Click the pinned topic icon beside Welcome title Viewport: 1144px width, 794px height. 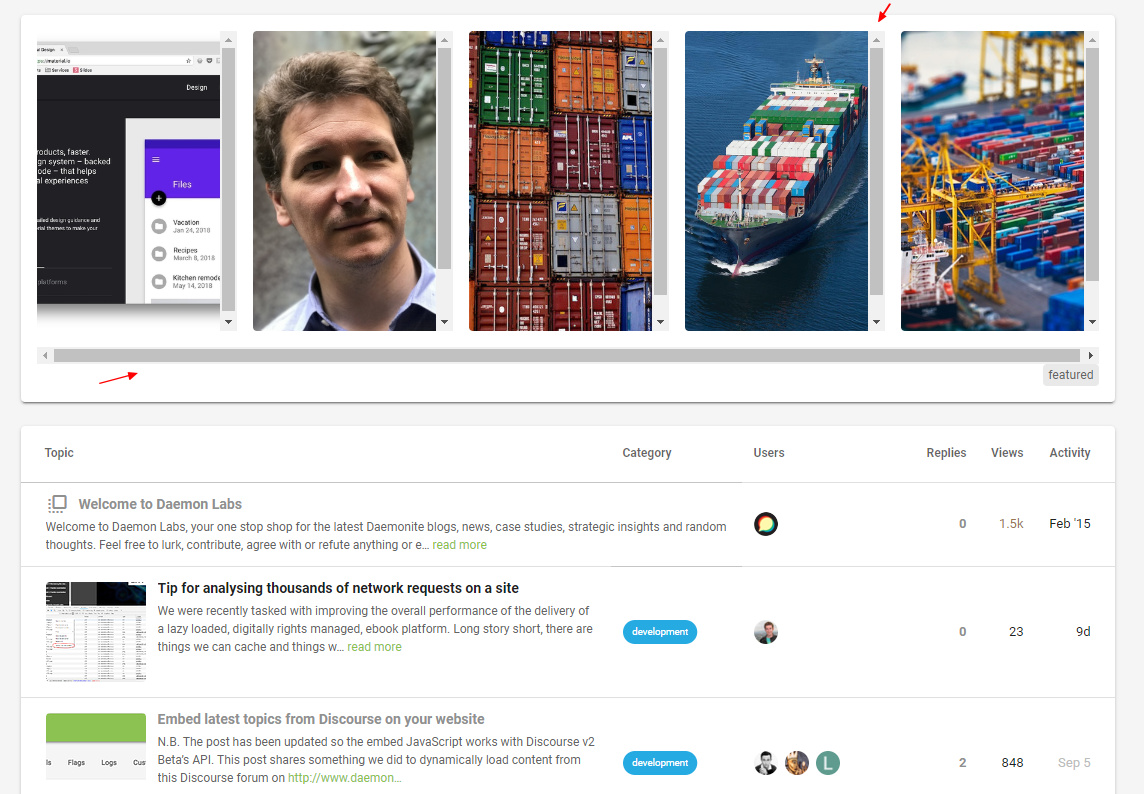point(58,504)
